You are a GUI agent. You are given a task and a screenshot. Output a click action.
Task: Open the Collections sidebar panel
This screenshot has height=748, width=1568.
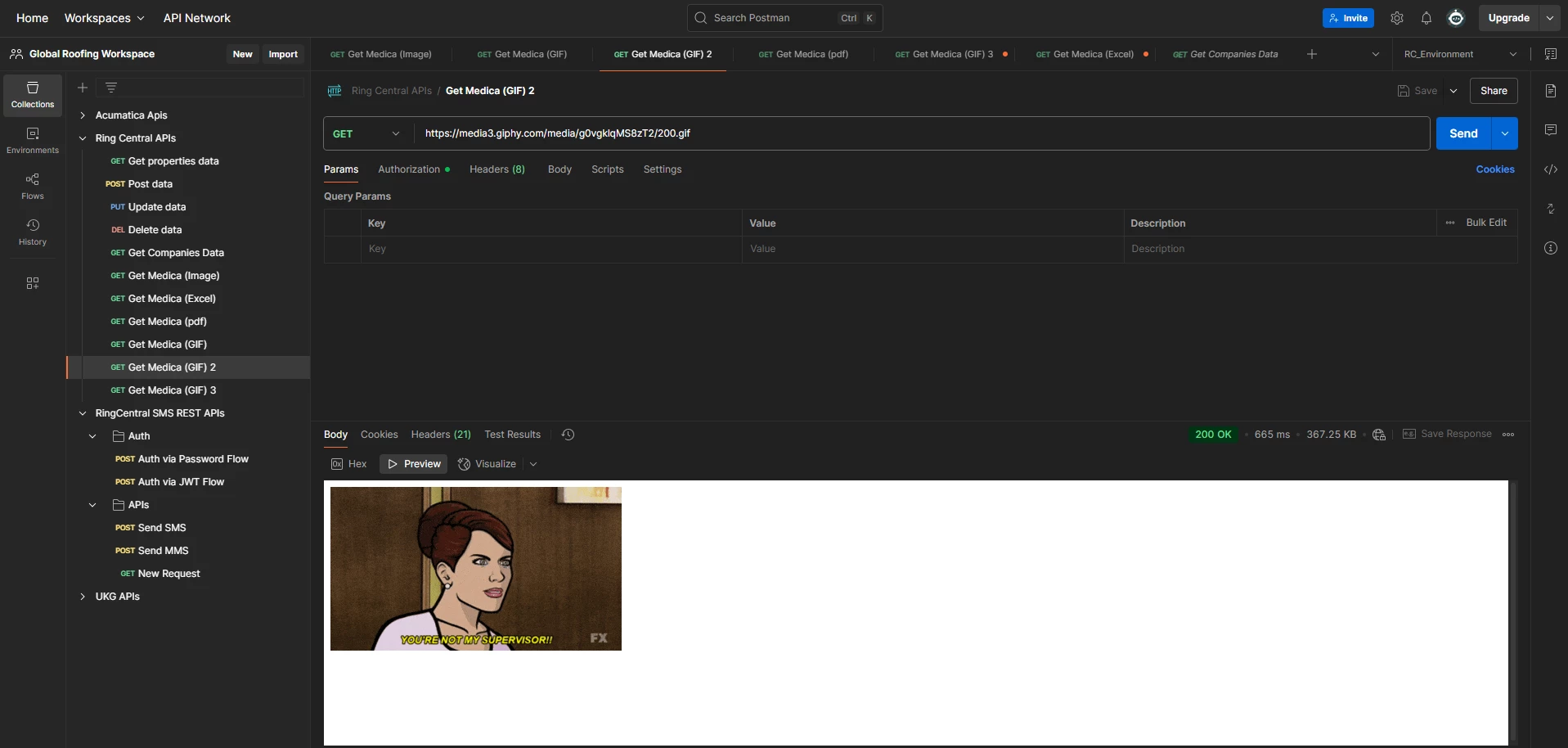[33, 95]
